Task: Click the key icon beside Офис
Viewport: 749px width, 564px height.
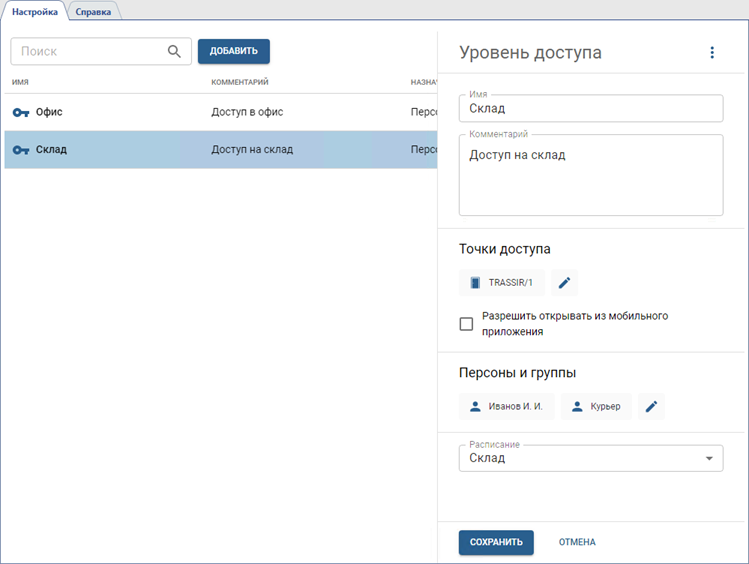Action: pos(21,113)
